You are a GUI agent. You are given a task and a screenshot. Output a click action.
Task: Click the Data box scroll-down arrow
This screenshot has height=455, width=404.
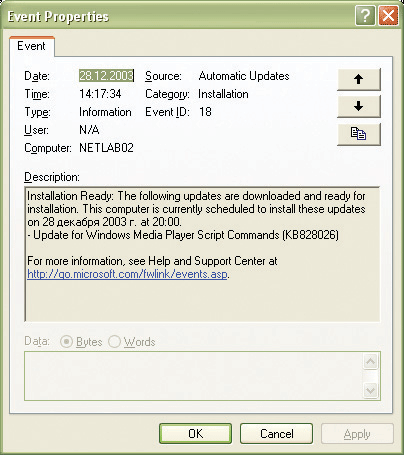[x=371, y=390]
